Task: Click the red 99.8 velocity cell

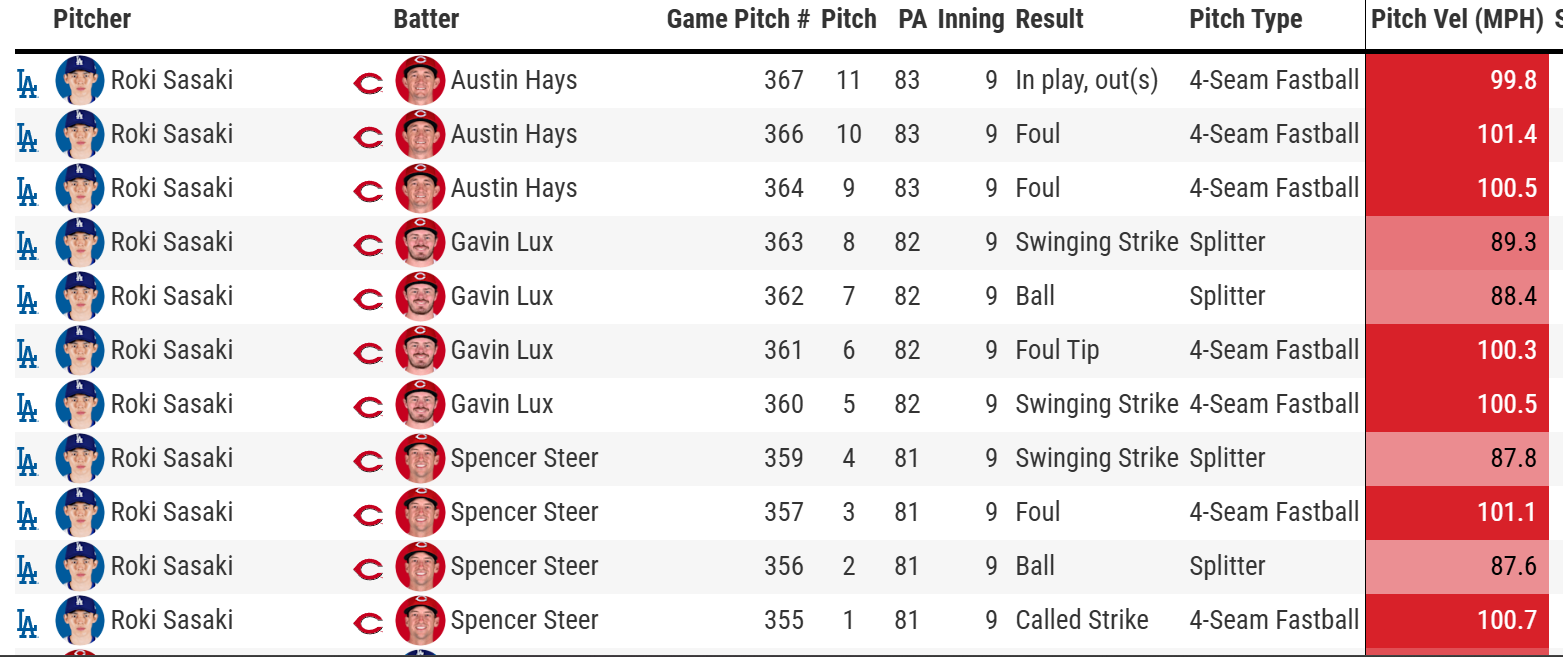Action: point(1456,81)
